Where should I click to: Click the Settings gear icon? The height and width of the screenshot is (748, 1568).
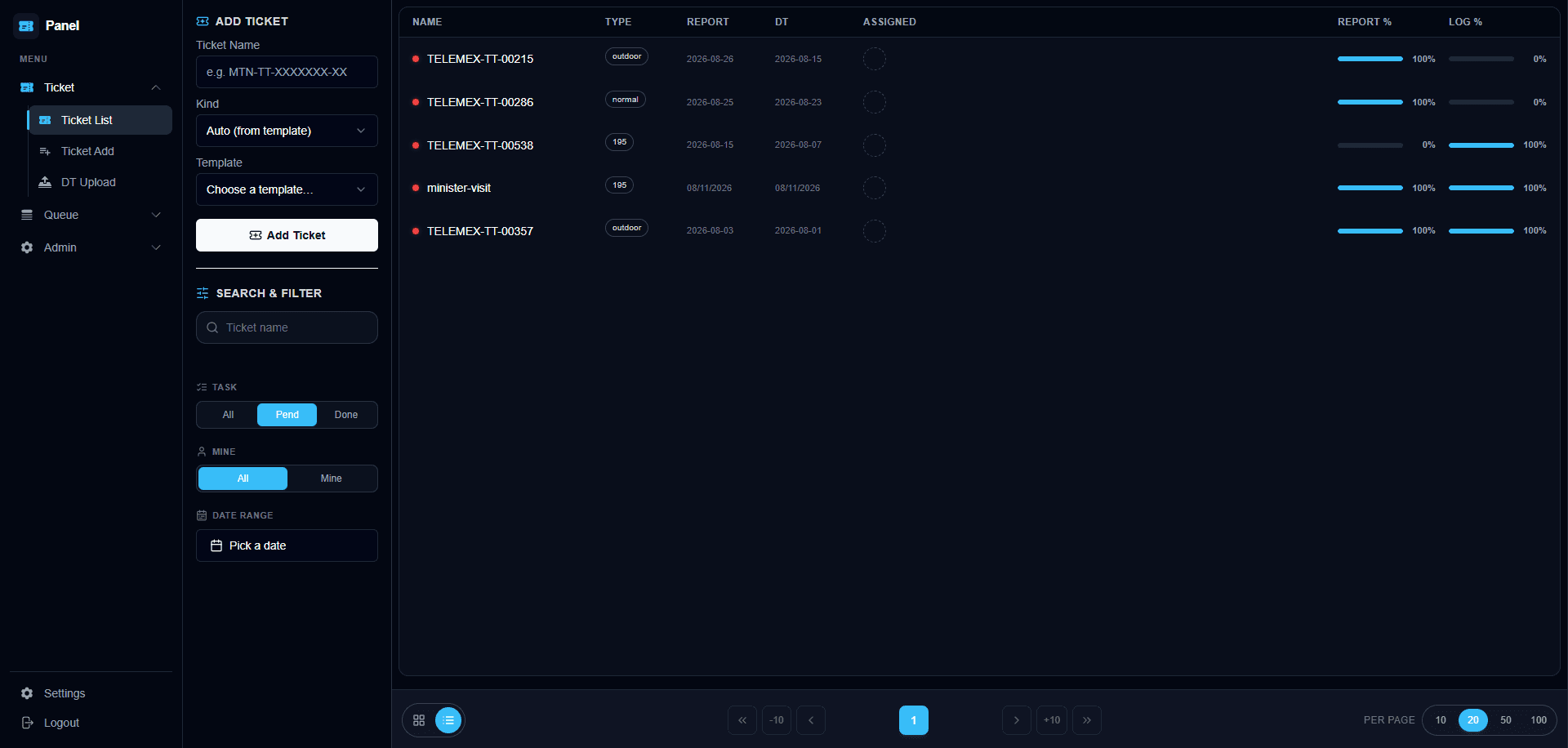(x=27, y=693)
